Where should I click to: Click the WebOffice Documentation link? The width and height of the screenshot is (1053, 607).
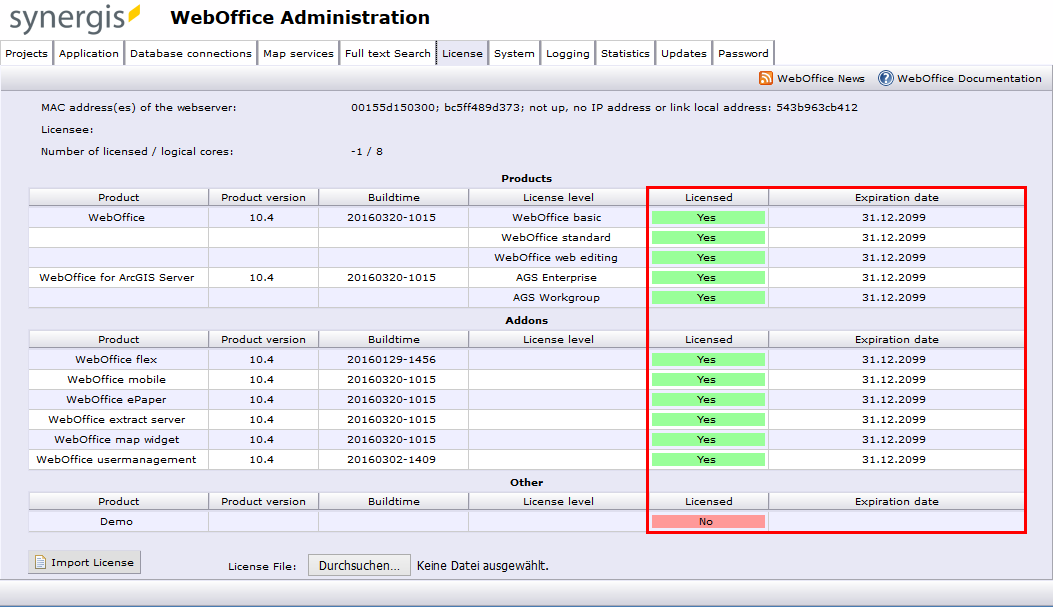tap(968, 78)
